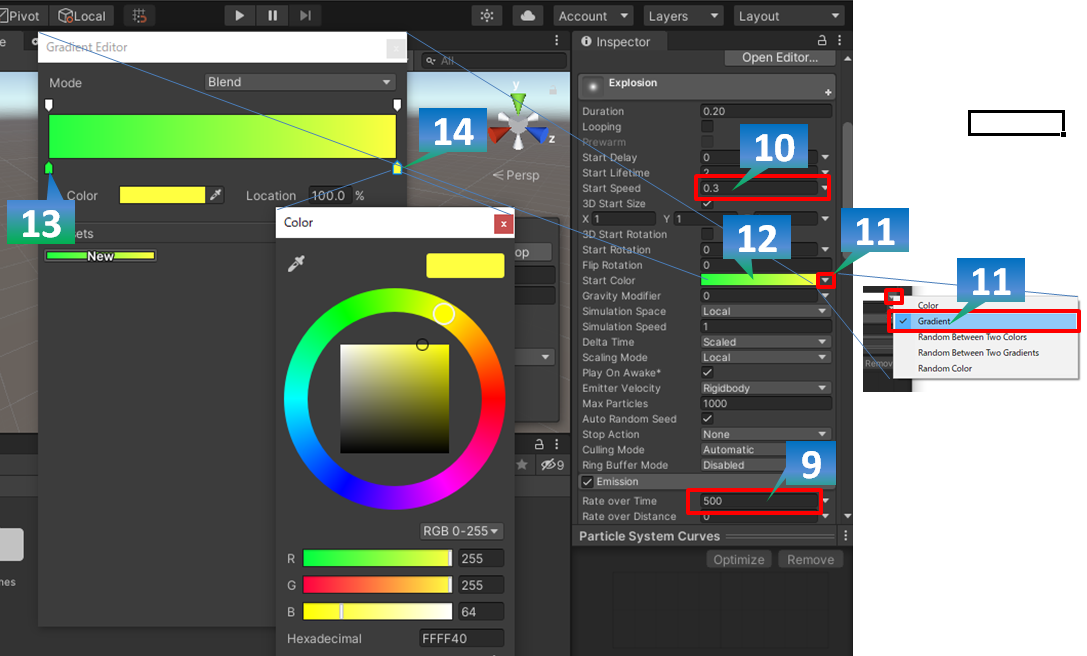
Task: Toggle the Play On Awake checkbox
Action: point(707,372)
